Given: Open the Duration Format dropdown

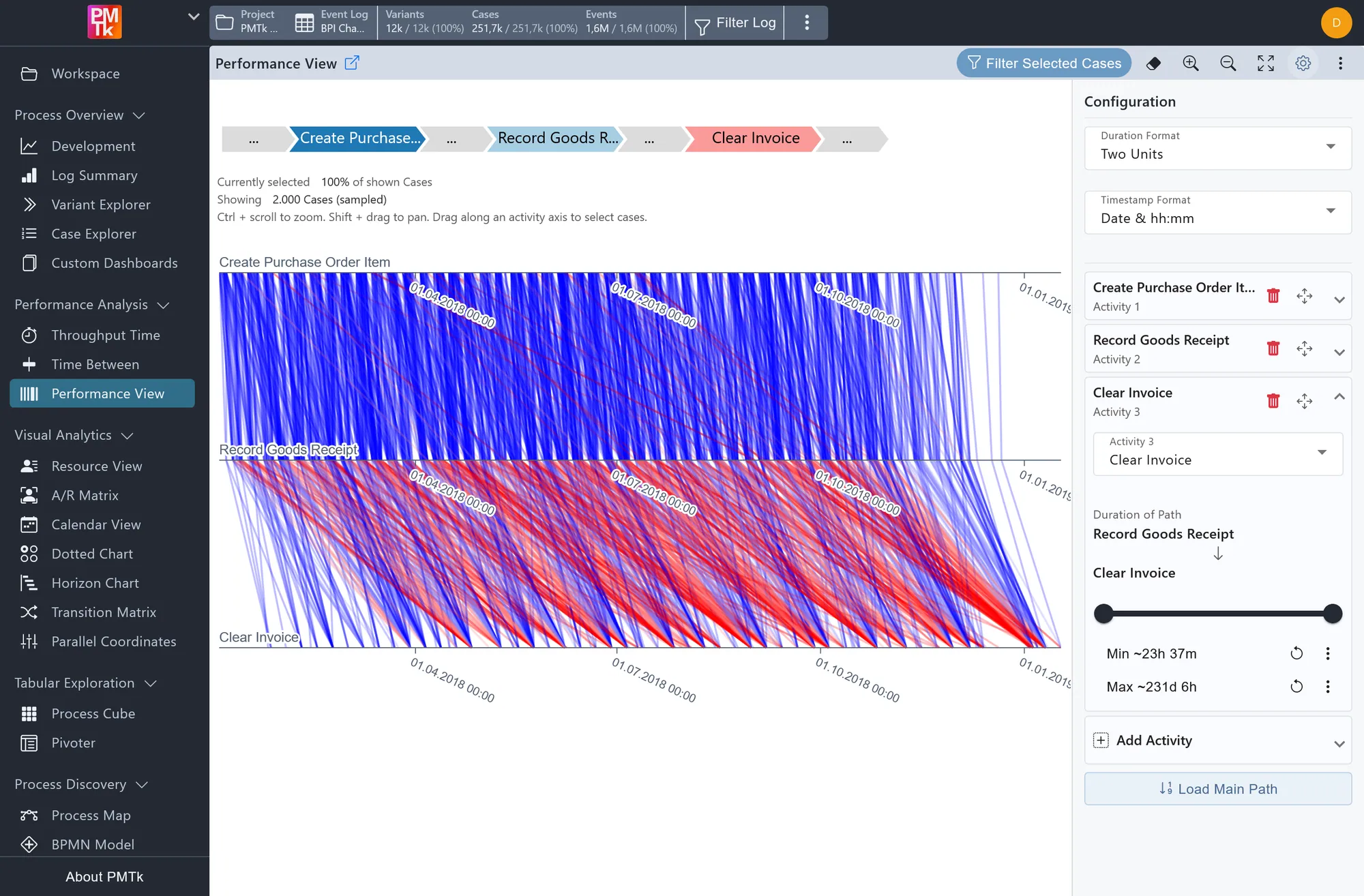Looking at the screenshot, I should point(1218,147).
